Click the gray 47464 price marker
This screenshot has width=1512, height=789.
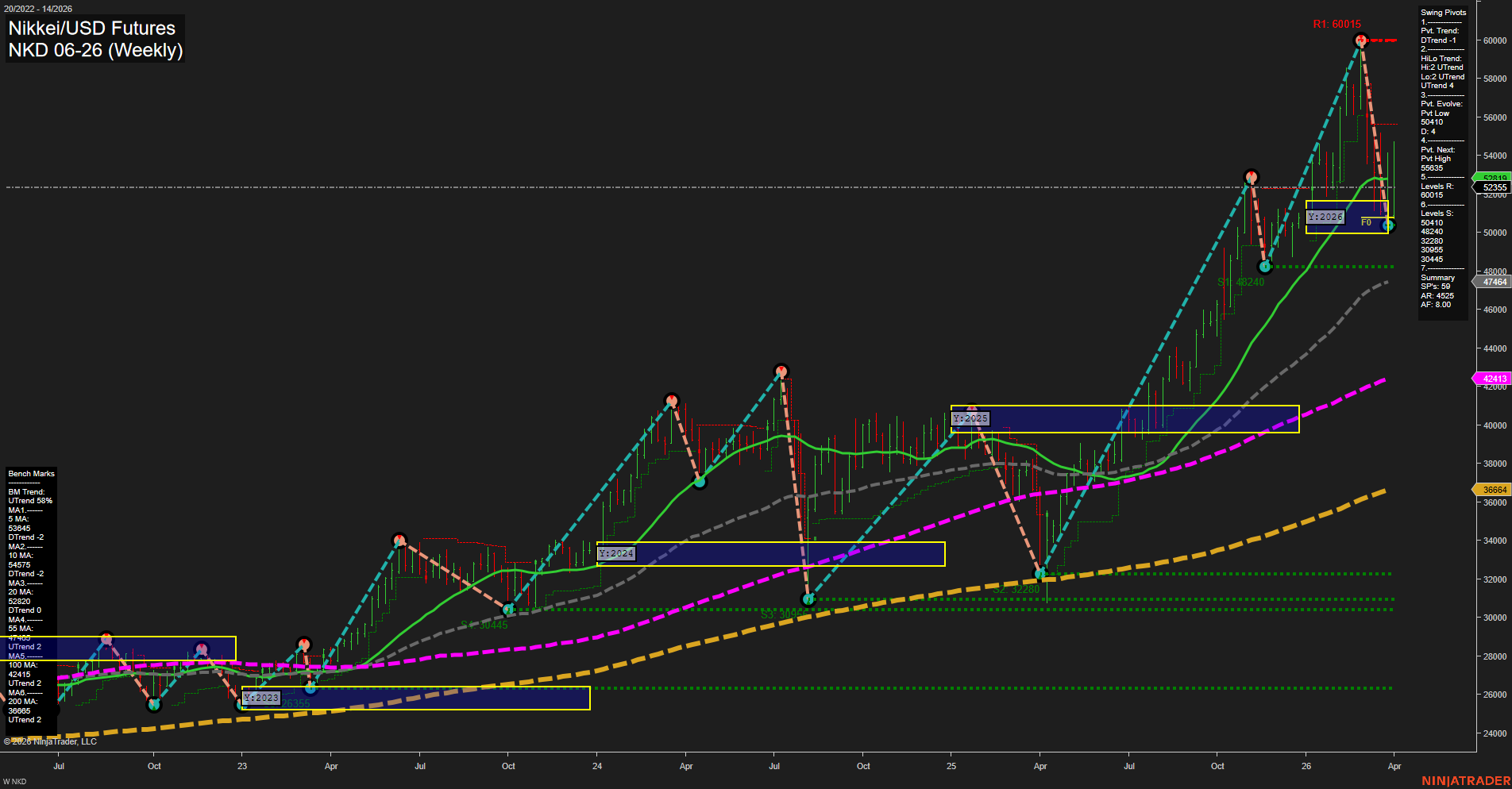point(1492,282)
